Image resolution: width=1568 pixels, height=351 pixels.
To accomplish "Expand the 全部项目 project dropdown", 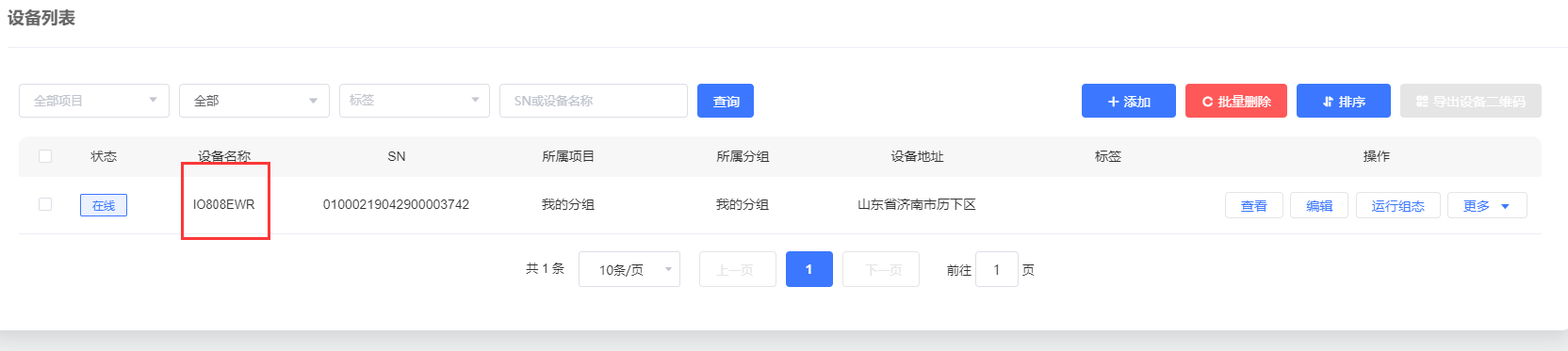I will (x=94, y=101).
